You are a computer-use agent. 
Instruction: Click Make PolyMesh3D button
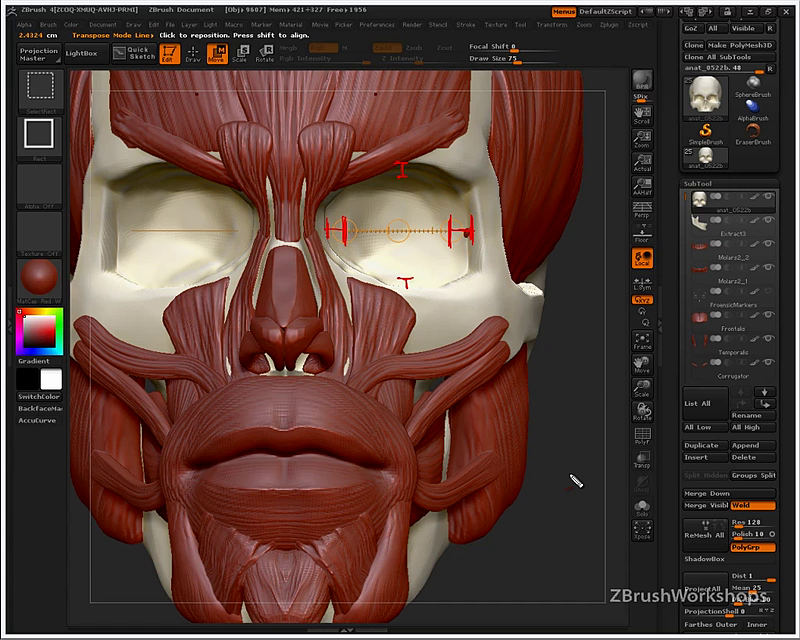click(x=741, y=45)
